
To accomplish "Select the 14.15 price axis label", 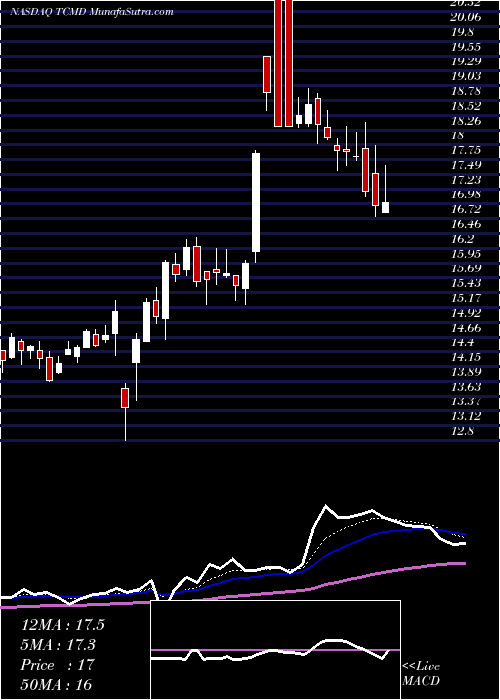I will (x=465, y=357).
